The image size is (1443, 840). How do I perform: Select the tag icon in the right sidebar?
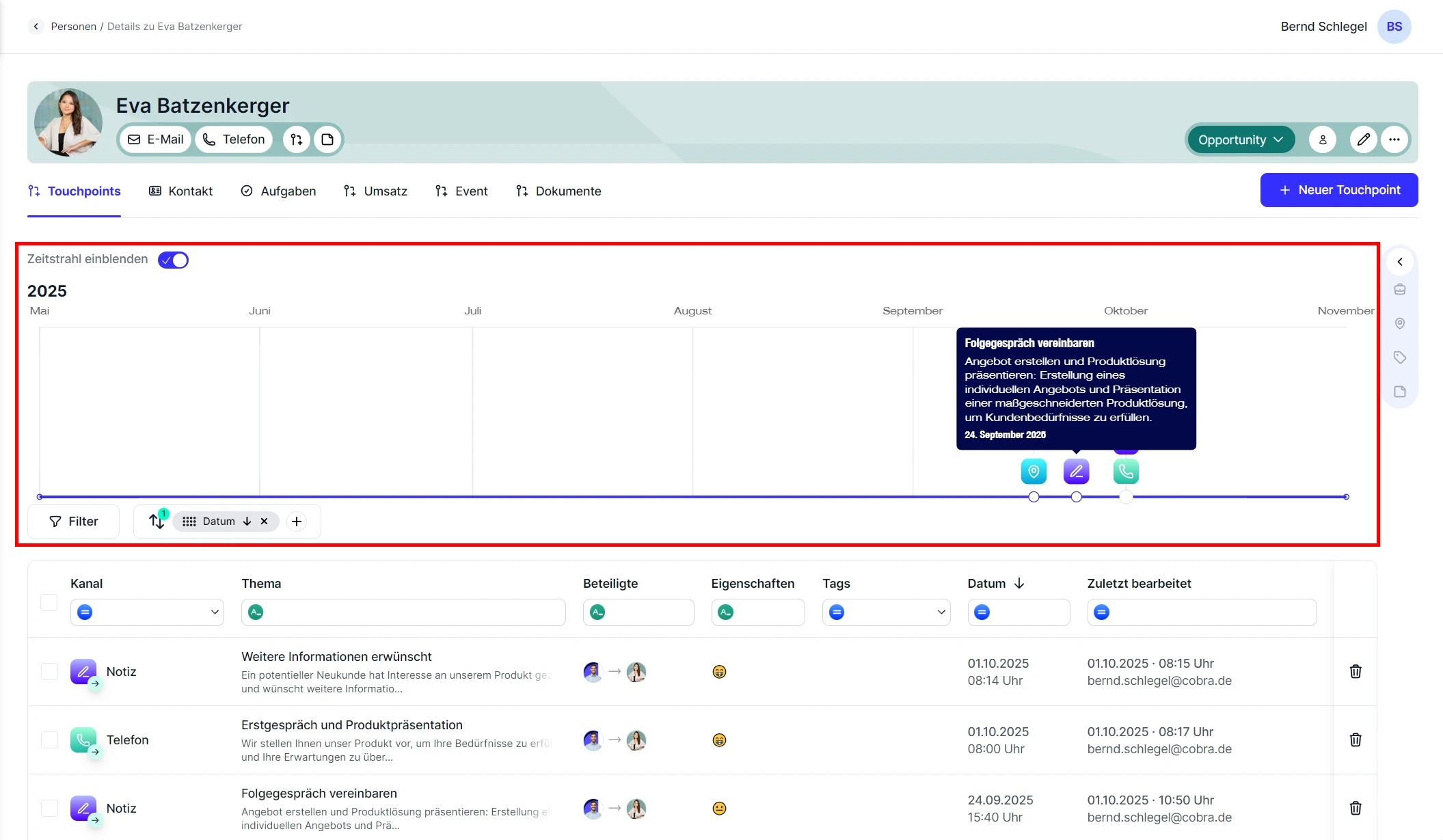pyautogui.click(x=1399, y=357)
